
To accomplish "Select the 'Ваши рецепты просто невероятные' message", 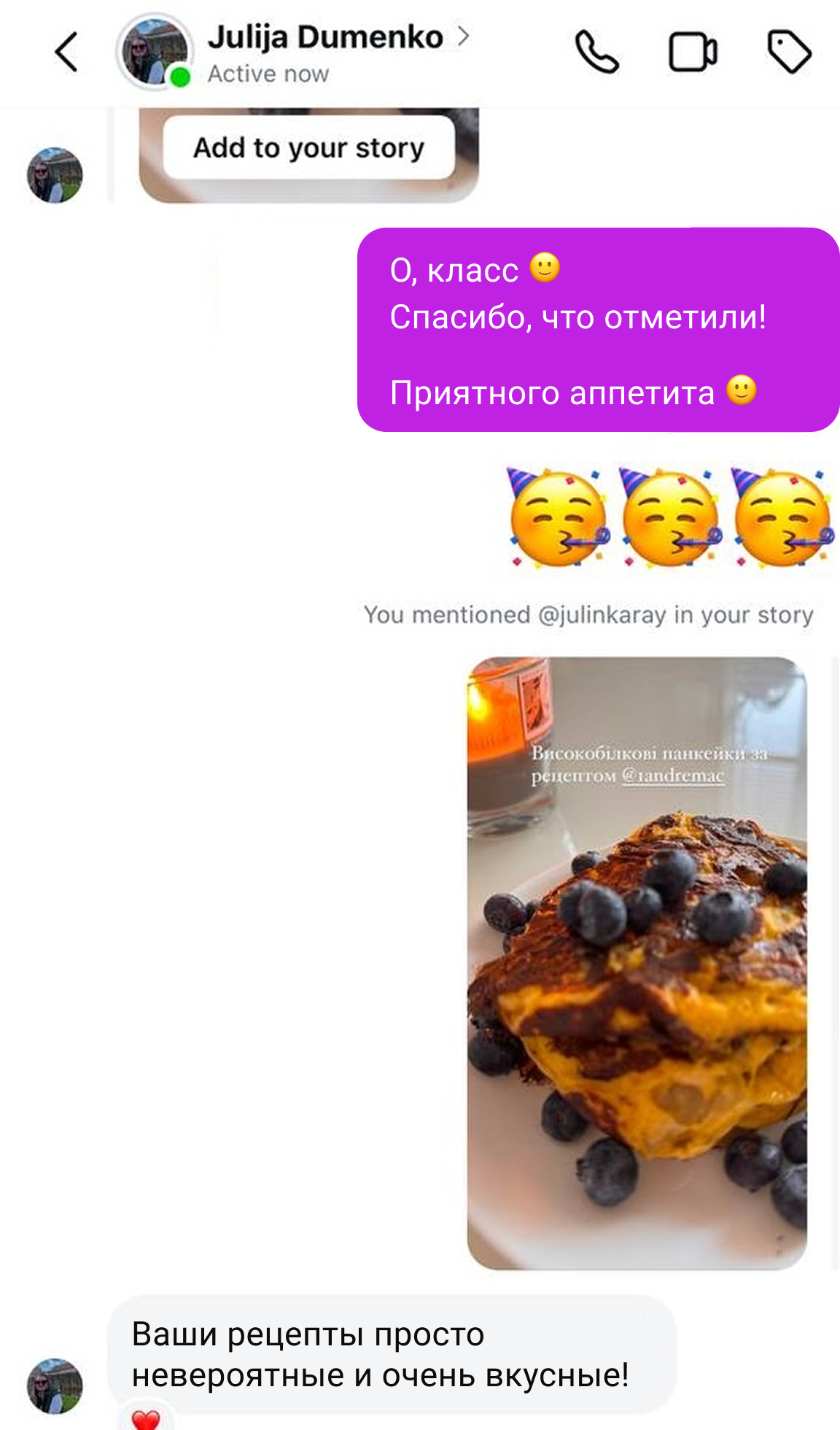I will click(392, 1354).
